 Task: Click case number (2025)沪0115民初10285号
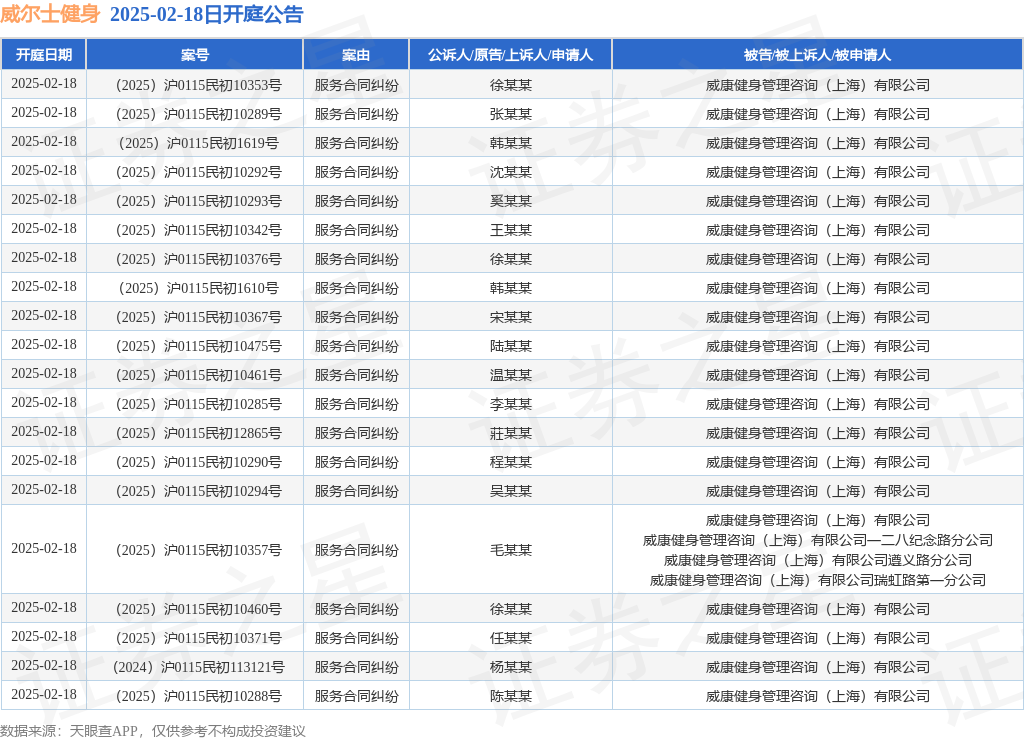(199, 404)
